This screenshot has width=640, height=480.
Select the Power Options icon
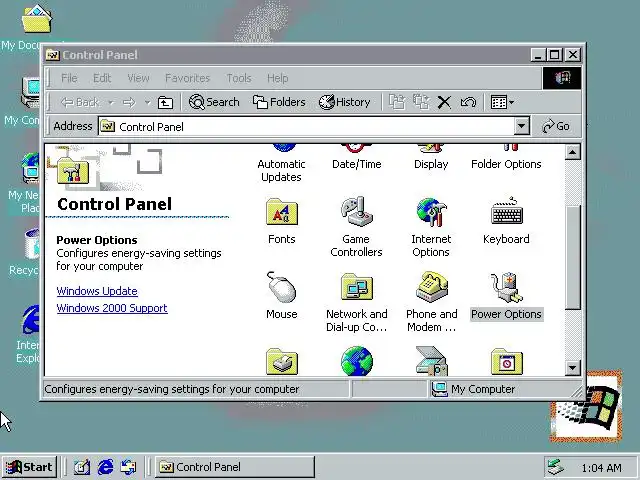pos(506,287)
